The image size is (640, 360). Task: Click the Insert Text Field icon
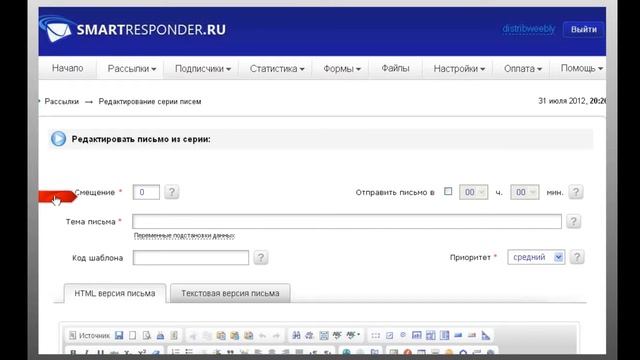pyautogui.click(x=417, y=336)
